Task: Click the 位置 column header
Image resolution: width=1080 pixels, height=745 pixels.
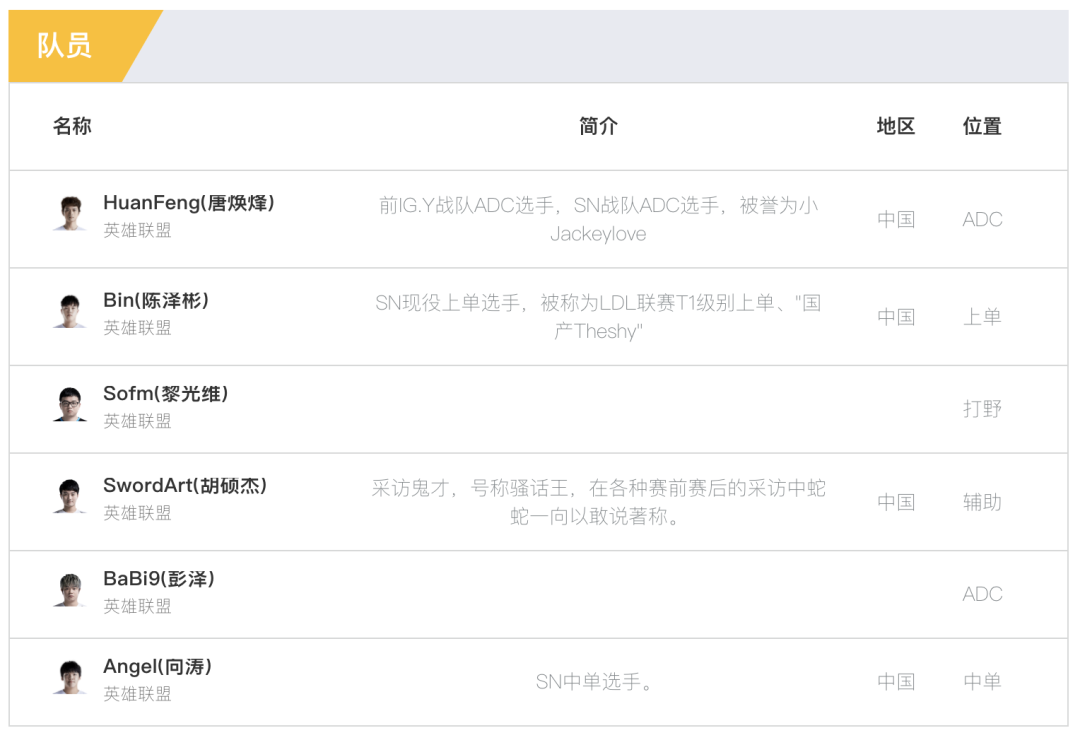Action: (982, 126)
